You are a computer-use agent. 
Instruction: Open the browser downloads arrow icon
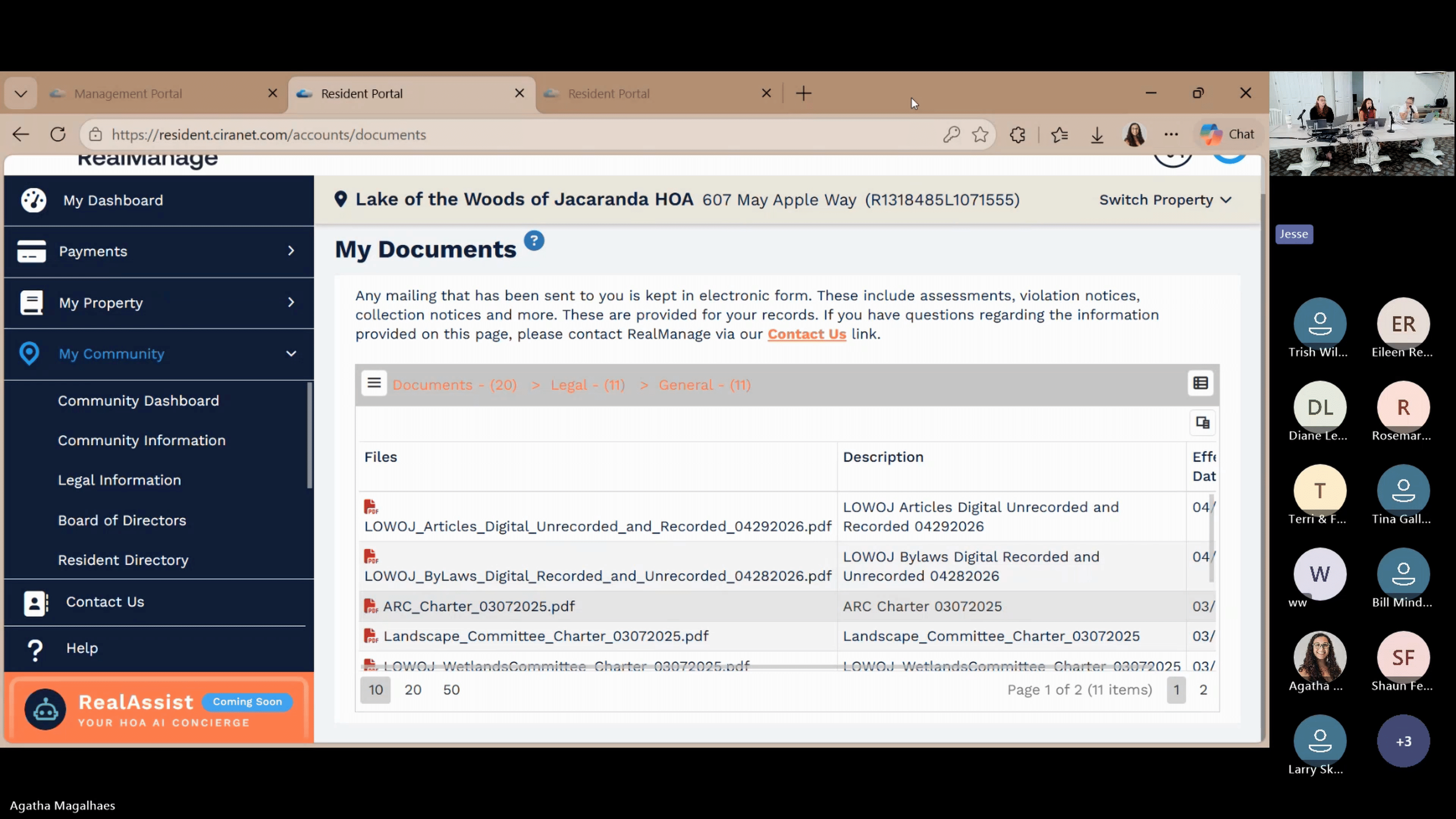tap(1097, 135)
